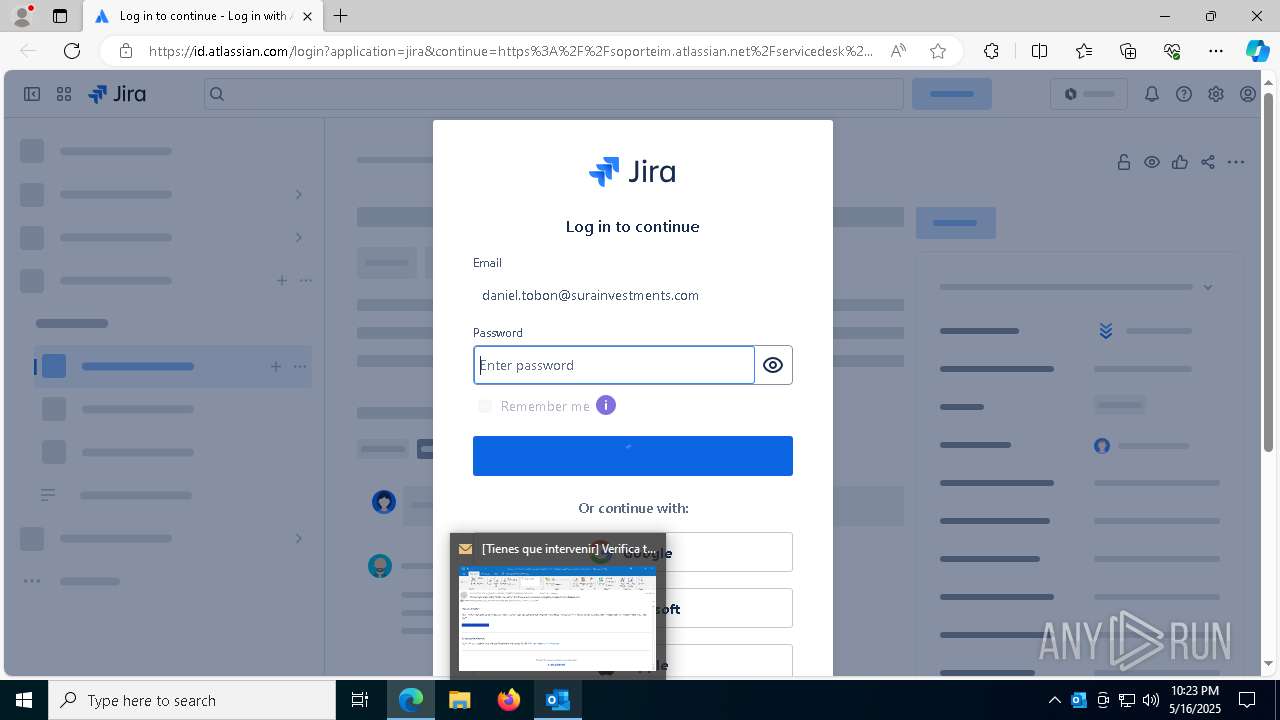Open the Windows Start menu

(x=24, y=700)
